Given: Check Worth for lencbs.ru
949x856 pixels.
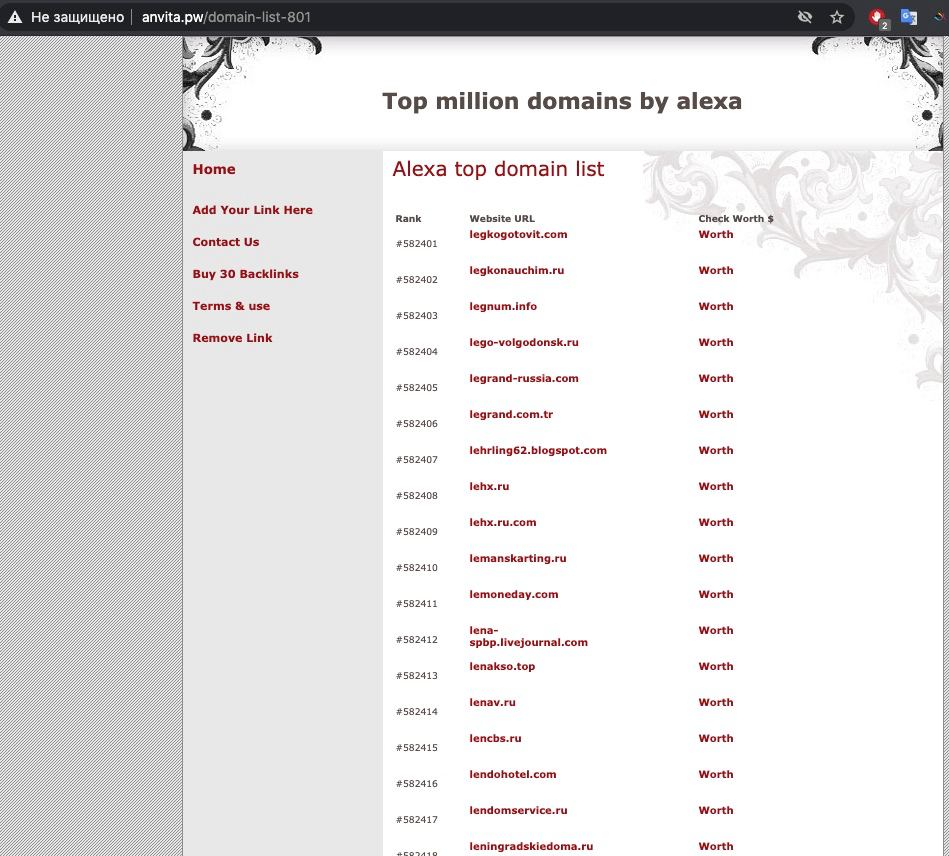Looking at the screenshot, I should tap(715, 739).
